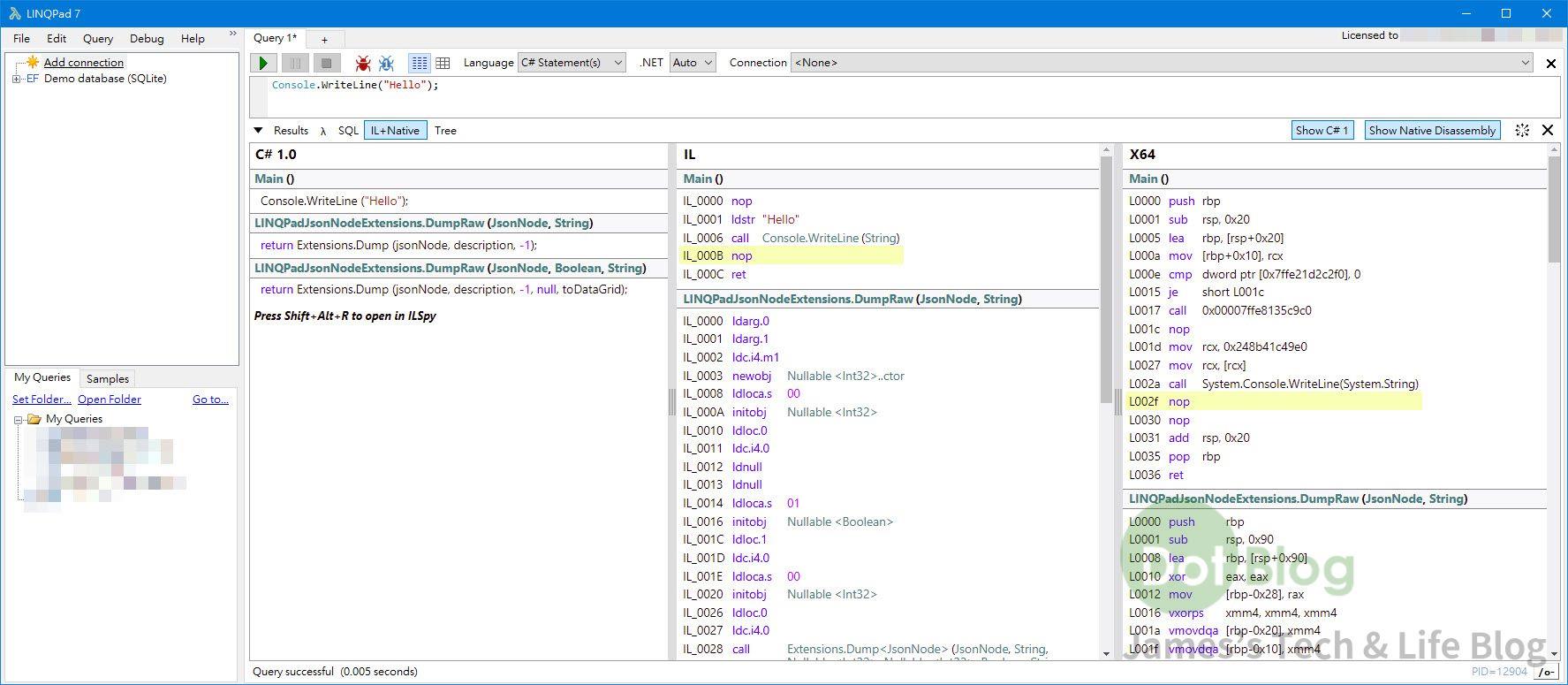
Task: Click the red bug debug icon
Action: pyautogui.click(x=362, y=63)
